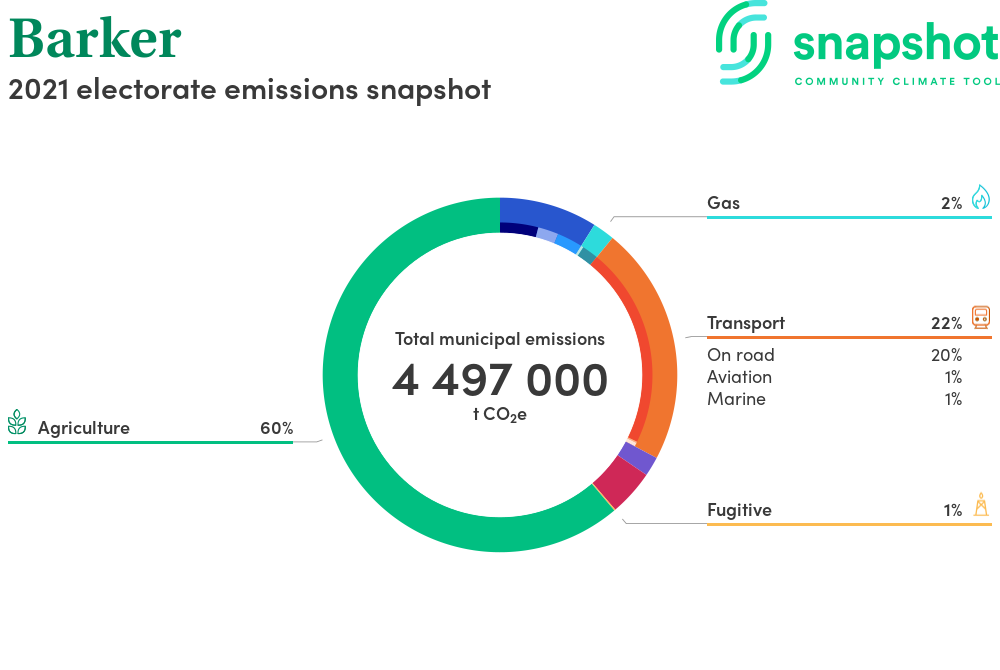This screenshot has width=1000, height=670.
Task: Click the Fugitive oil rig icon
Action: pos(982,504)
